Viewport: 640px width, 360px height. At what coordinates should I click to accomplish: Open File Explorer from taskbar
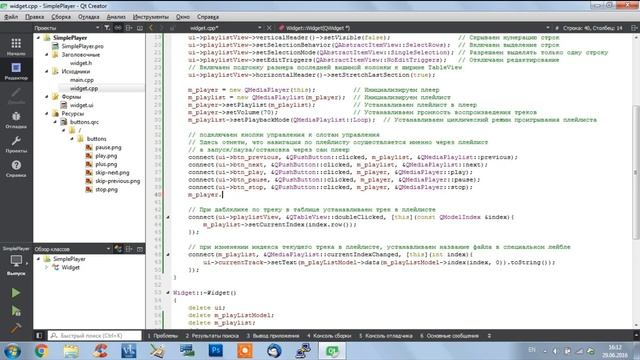[x=71, y=351]
